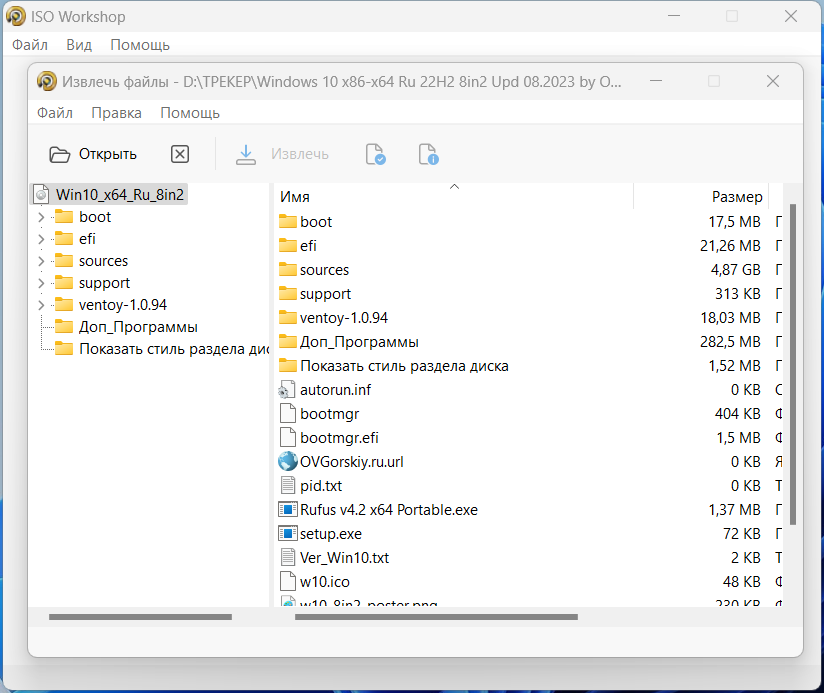Screen dimensions: 824x693
Task: Select Доп_Программы folder in tree
Action: tap(138, 327)
